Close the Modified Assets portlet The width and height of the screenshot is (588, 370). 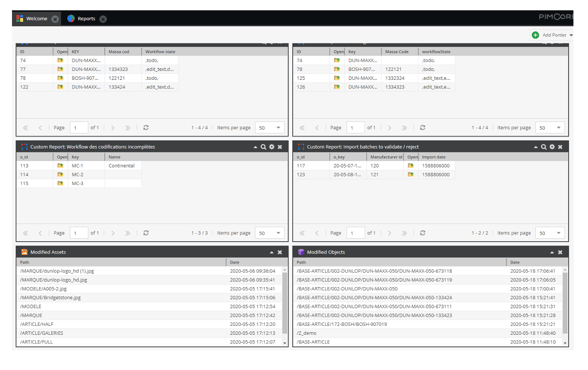click(280, 252)
